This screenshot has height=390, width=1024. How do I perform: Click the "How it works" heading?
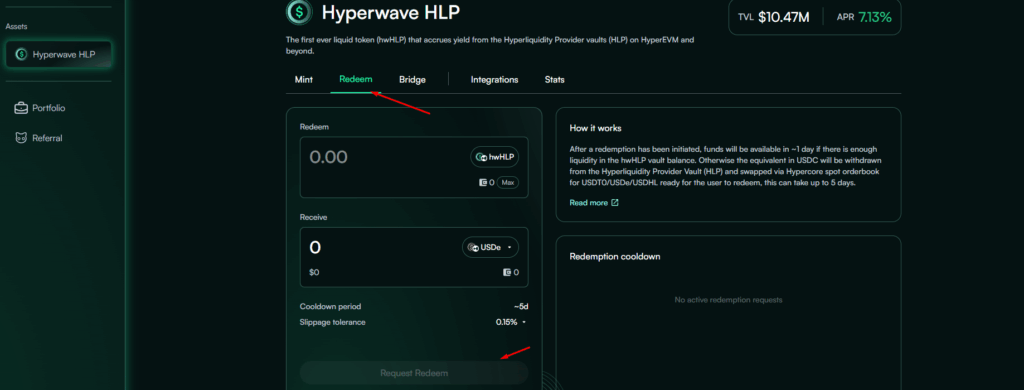[x=595, y=128]
